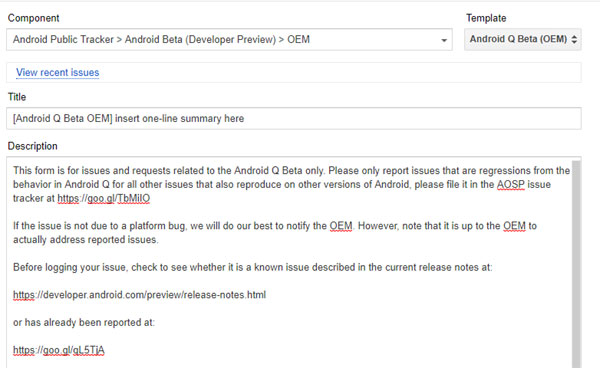The height and width of the screenshot is (368, 600).
Task: Click the Description label
Action: 33,146
